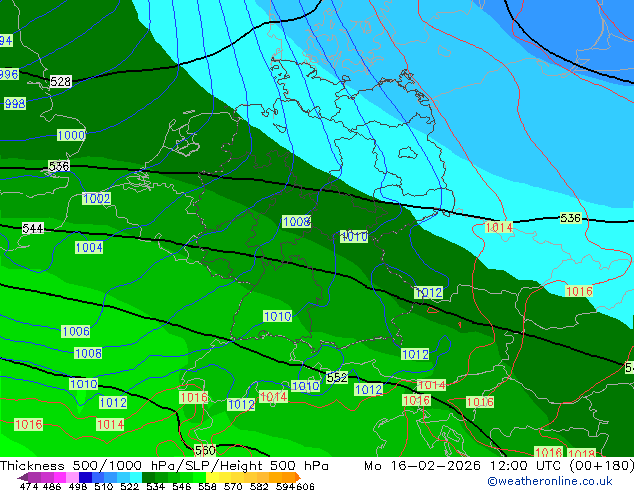The image size is (634, 490).
Task: Click the 12:00 UTC time text
Action: (527, 466)
